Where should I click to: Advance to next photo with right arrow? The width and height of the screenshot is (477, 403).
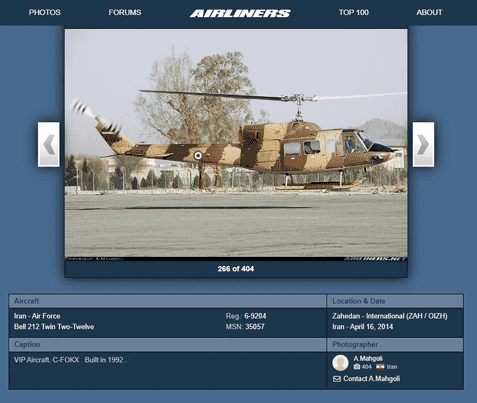(423, 144)
